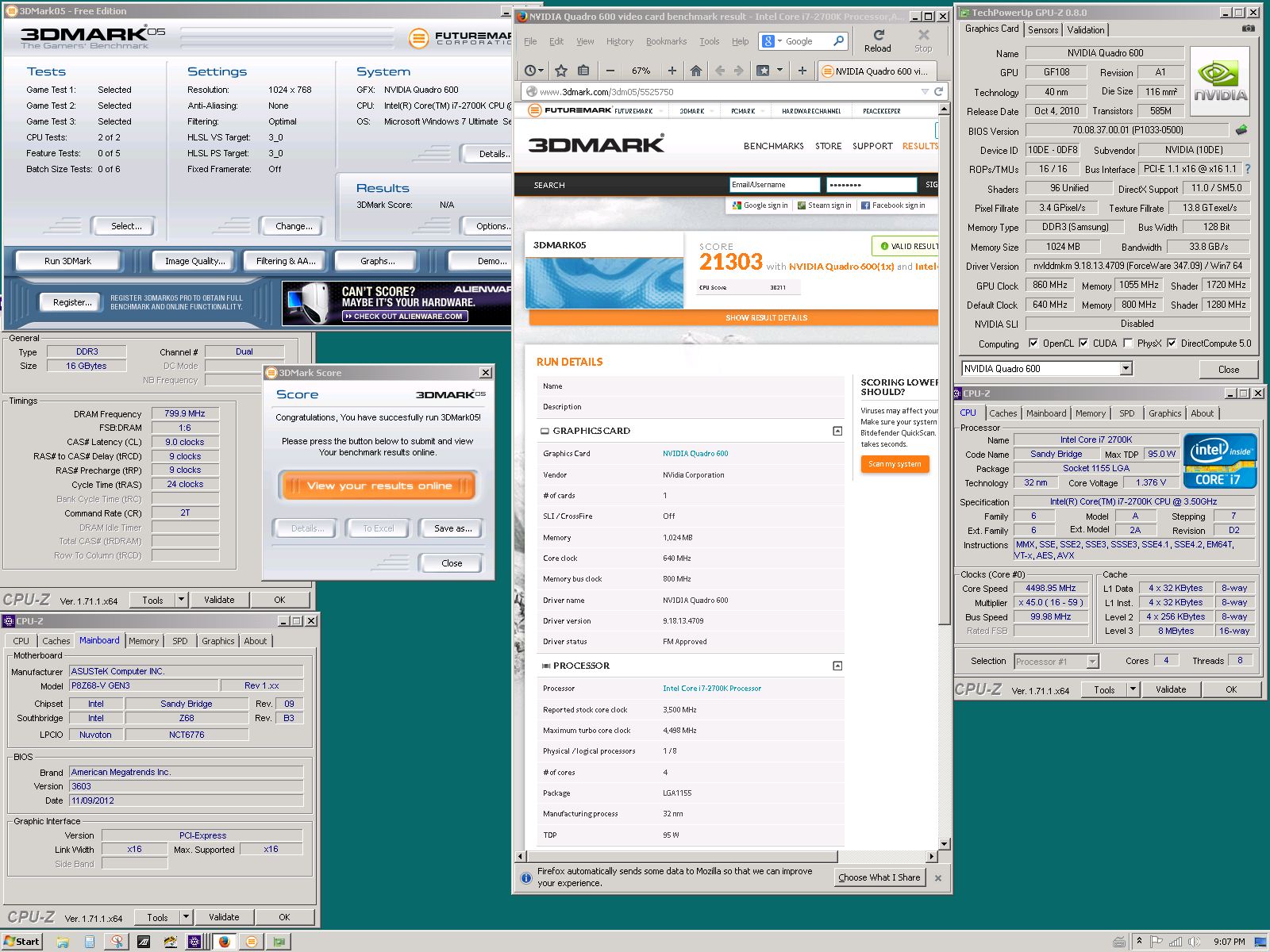Toggle the OpenCL checkbox in GPU-Z
Viewport: 1270px width, 952px height.
coord(1033,344)
